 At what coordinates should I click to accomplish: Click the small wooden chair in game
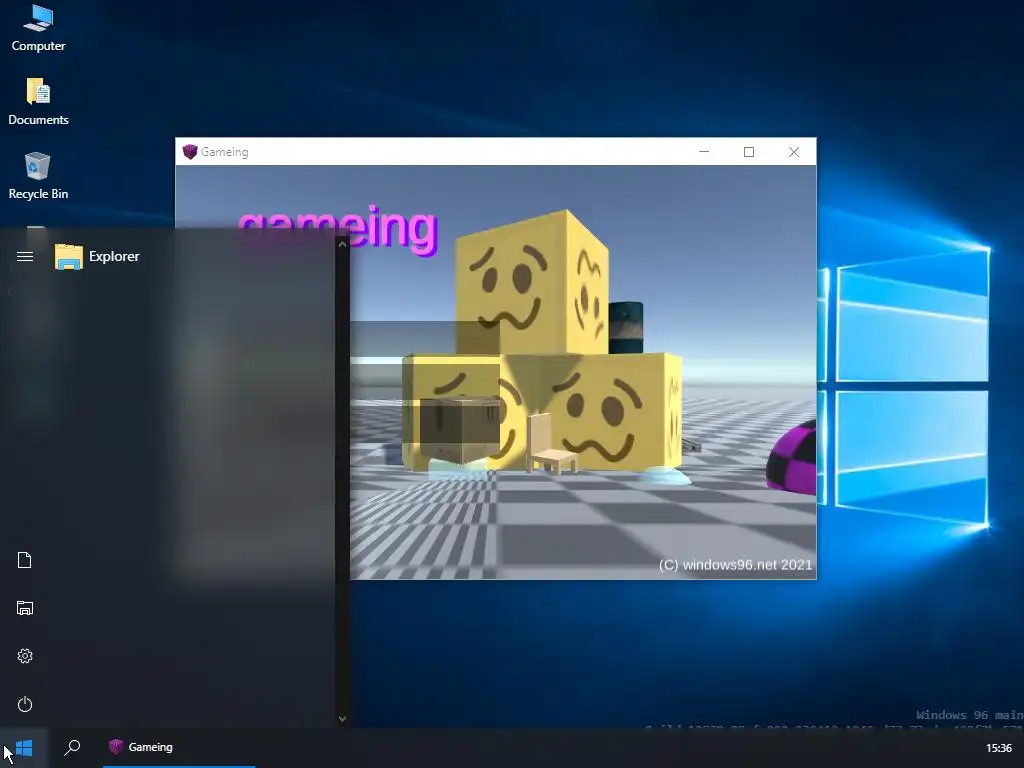(x=551, y=443)
